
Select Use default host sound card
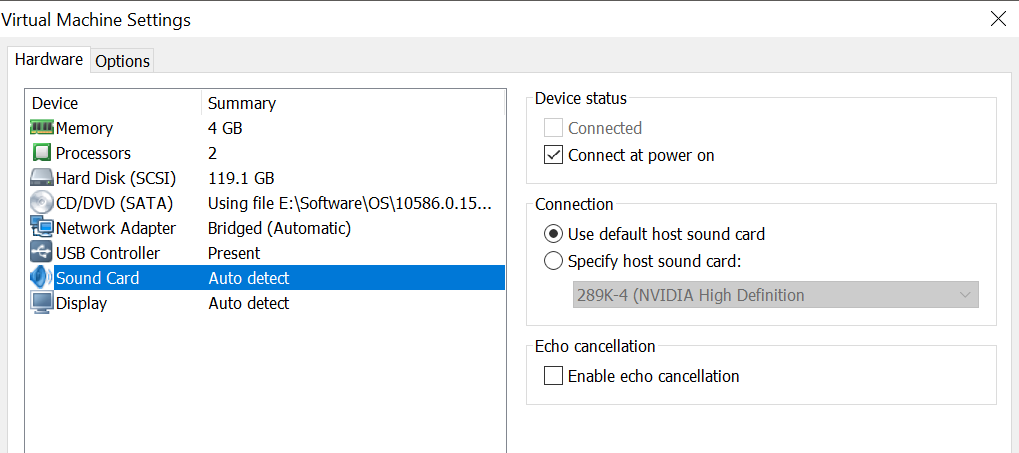coord(553,234)
